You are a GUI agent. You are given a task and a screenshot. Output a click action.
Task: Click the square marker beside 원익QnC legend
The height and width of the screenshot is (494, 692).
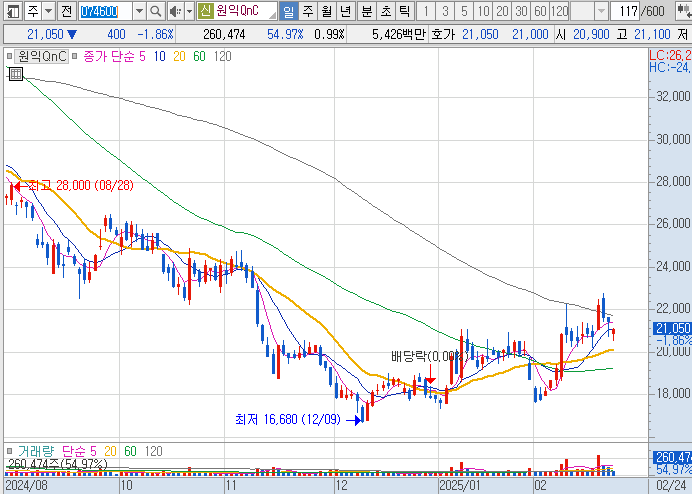click(9, 56)
